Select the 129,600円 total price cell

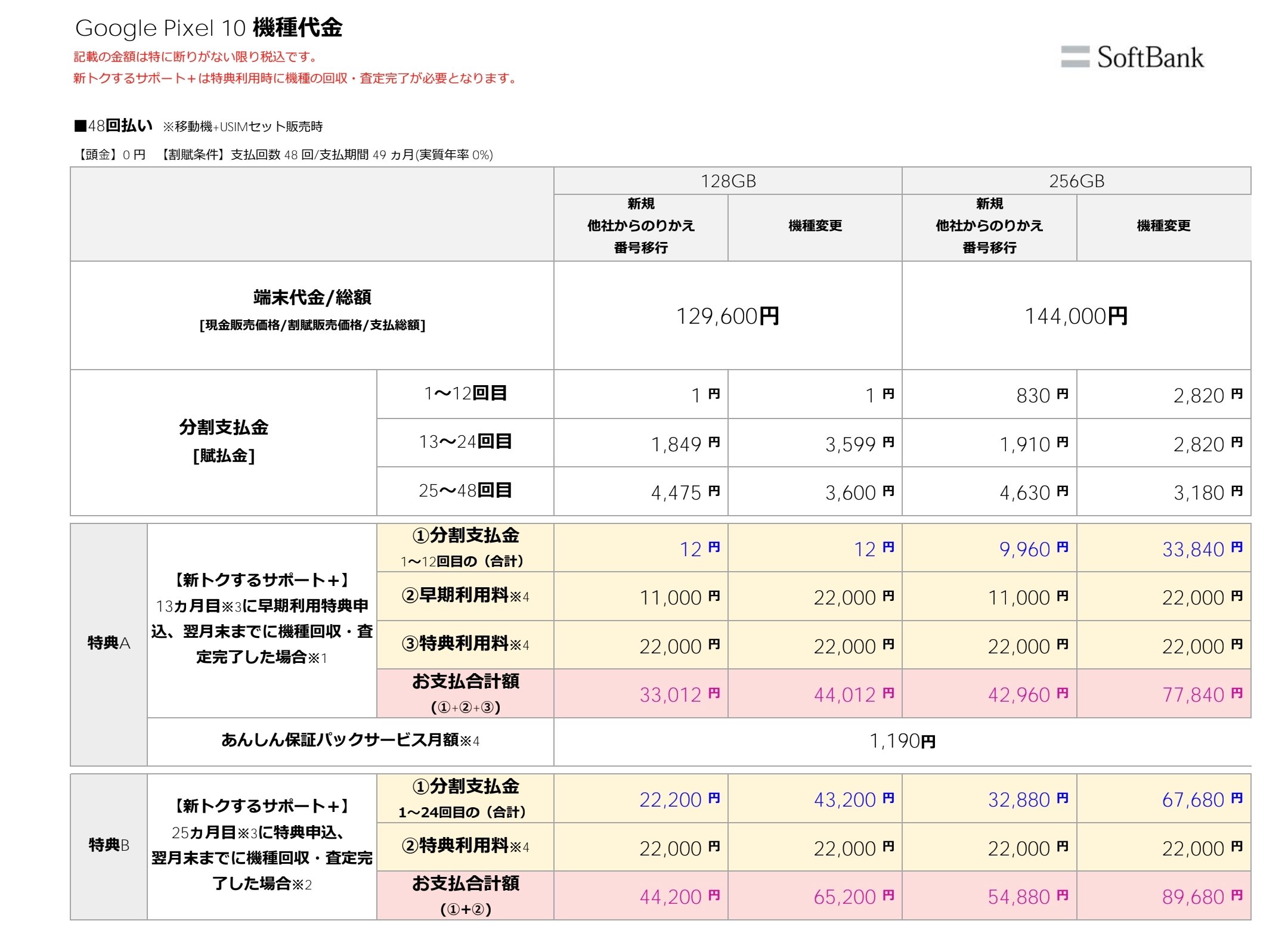click(727, 316)
